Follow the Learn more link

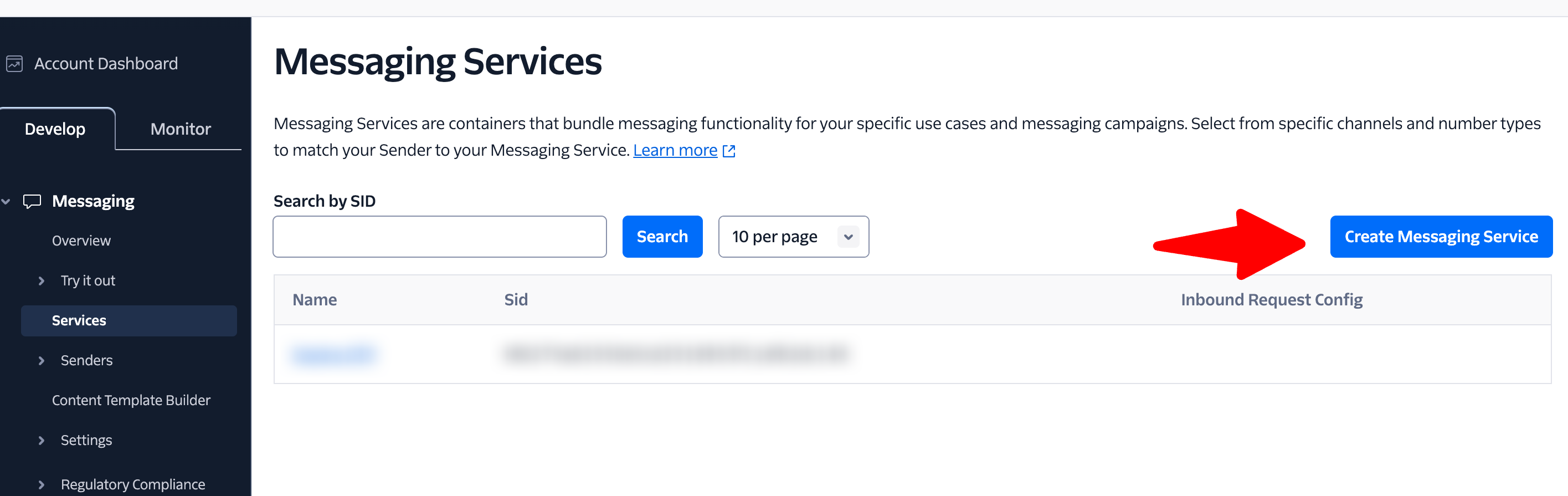point(675,151)
